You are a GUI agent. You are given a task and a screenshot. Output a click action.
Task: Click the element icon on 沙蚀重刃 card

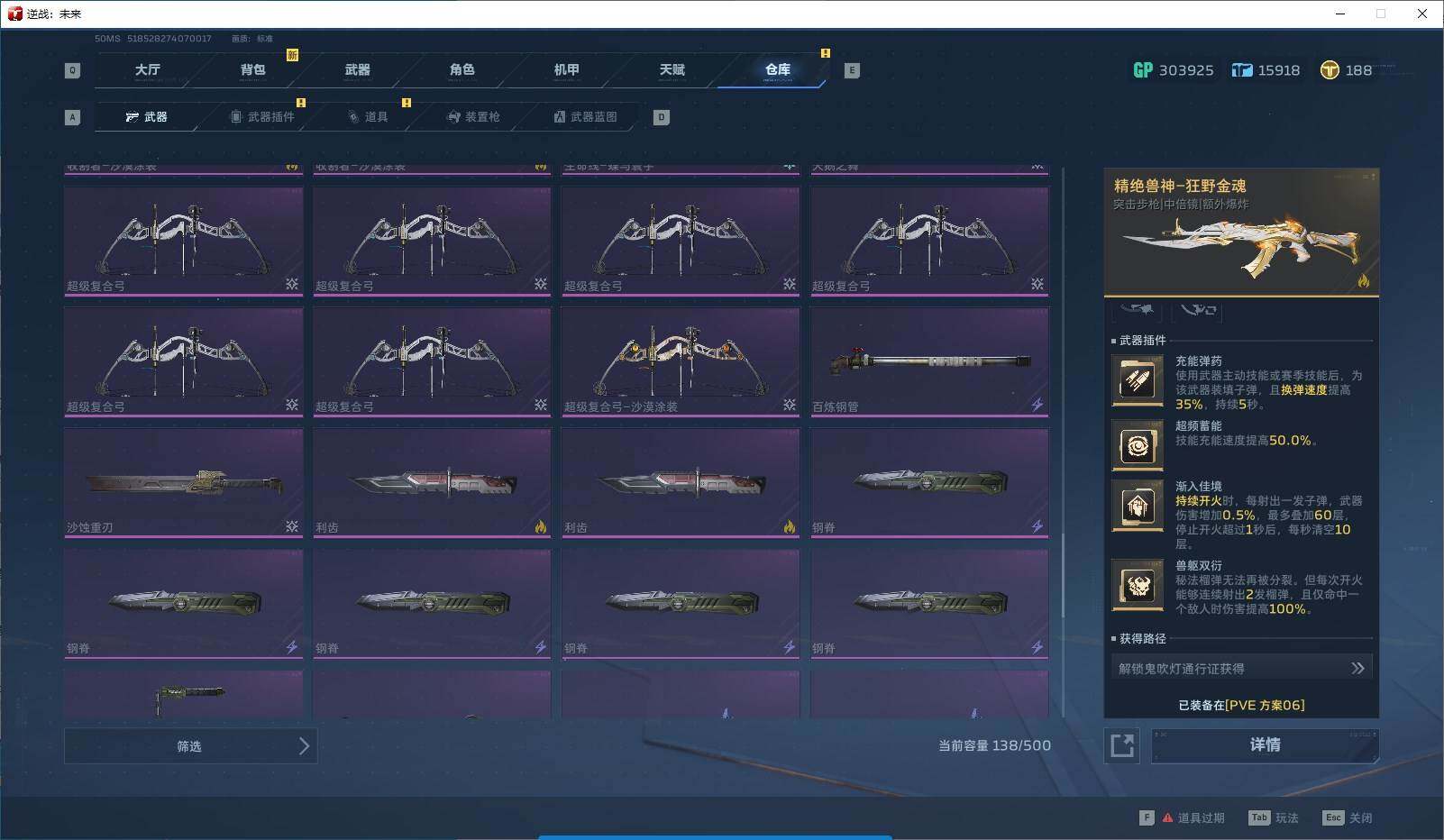[292, 526]
